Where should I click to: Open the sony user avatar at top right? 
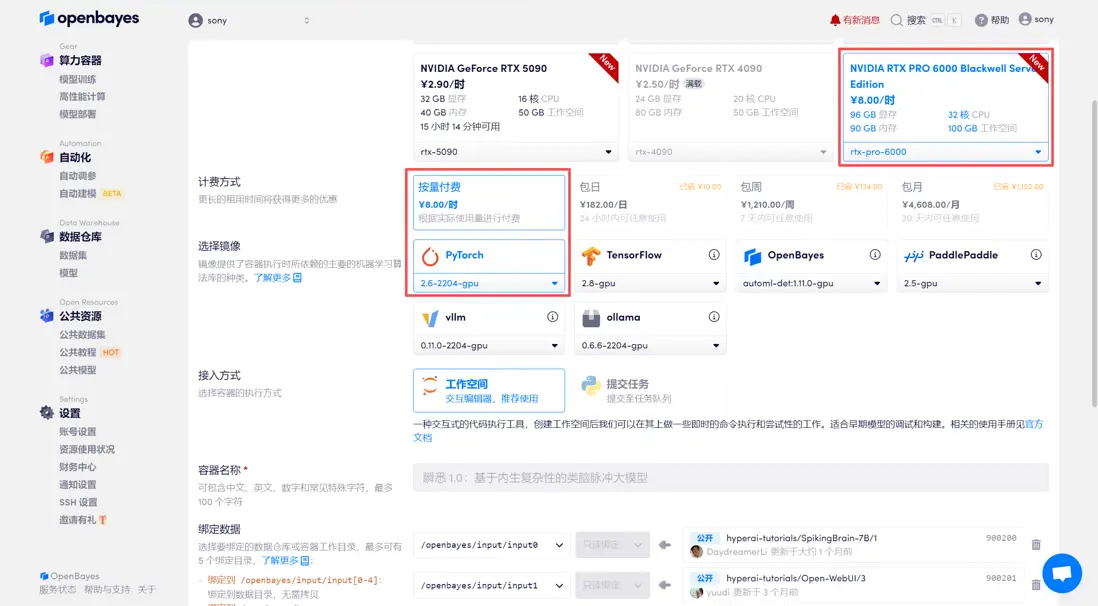(1025, 19)
